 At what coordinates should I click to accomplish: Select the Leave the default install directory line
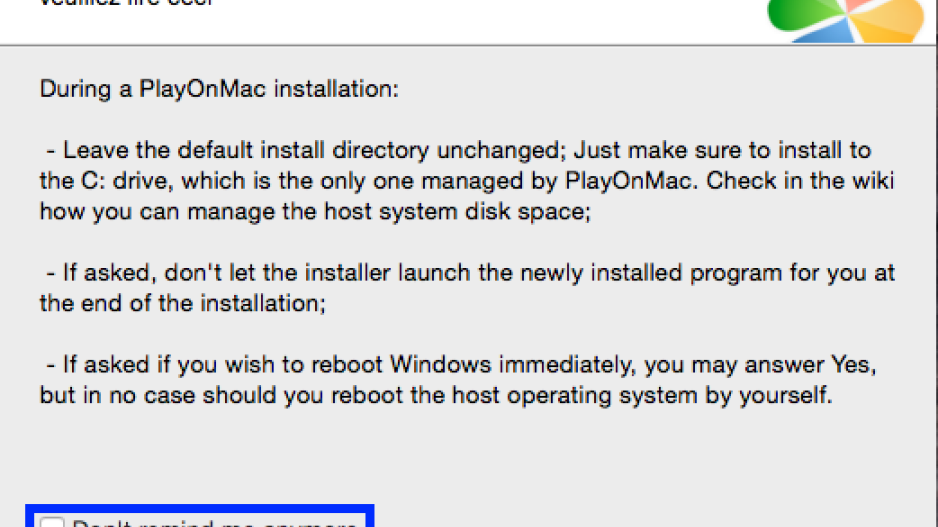tap(458, 150)
